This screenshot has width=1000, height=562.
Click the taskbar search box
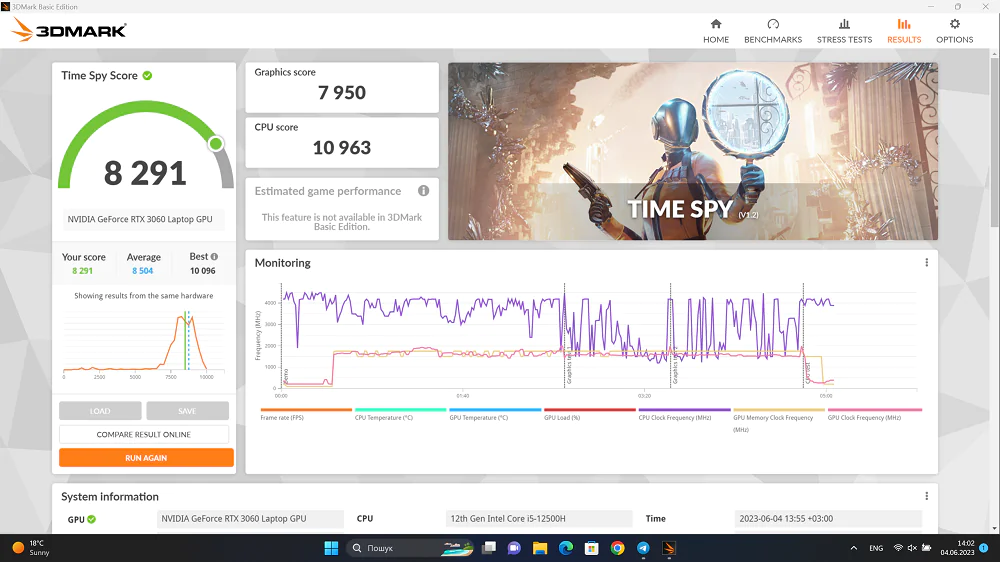(x=411, y=548)
